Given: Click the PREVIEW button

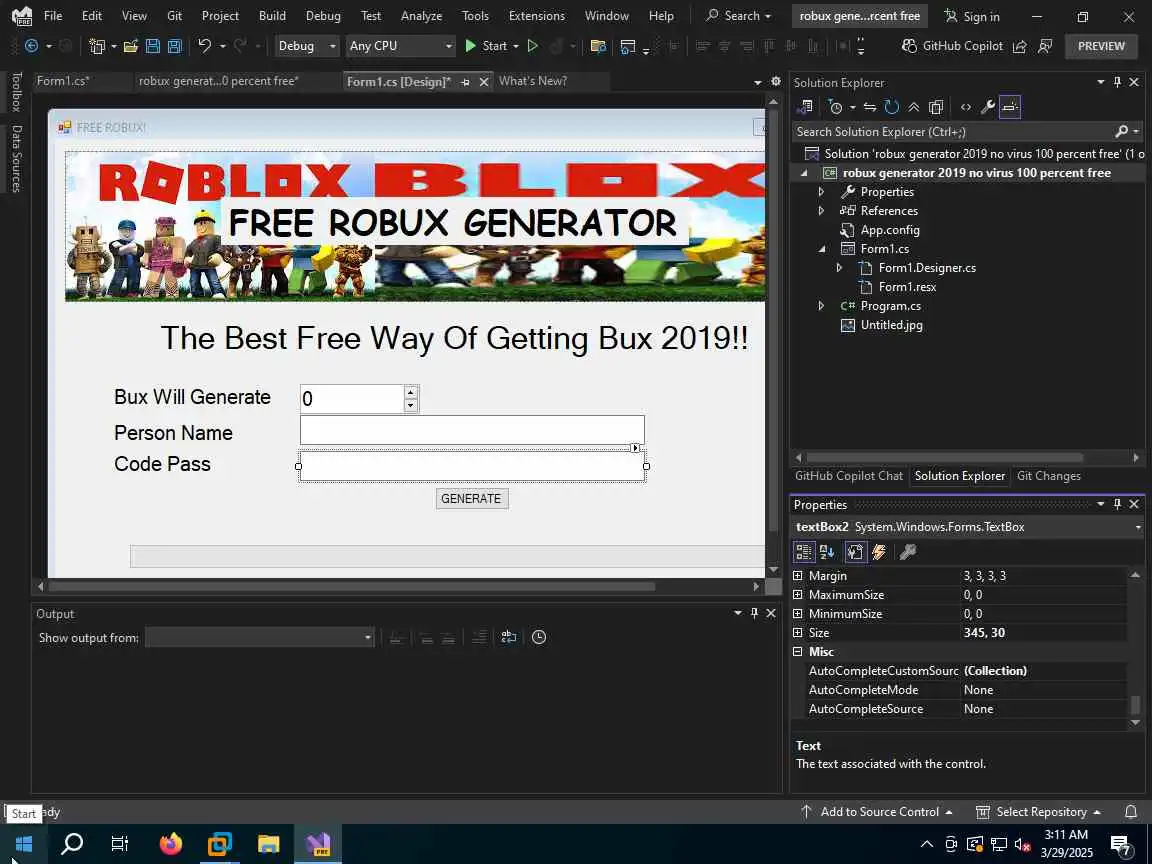Looking at the screenshot, I should tap(1101, 46).
